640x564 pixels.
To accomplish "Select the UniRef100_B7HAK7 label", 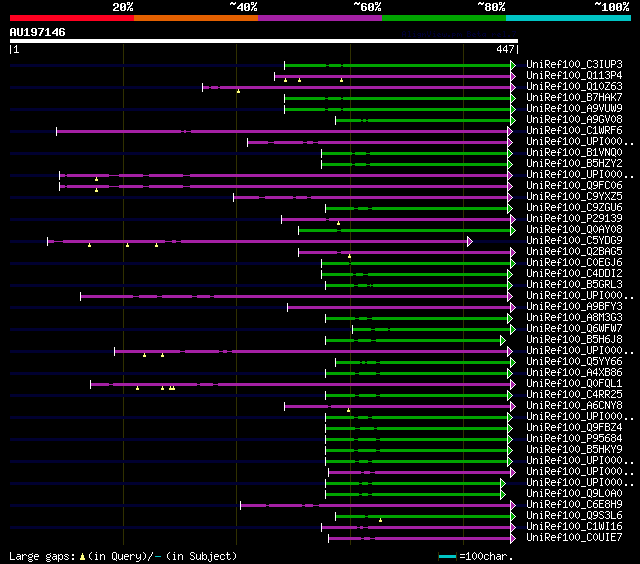I will pos(574,98).
